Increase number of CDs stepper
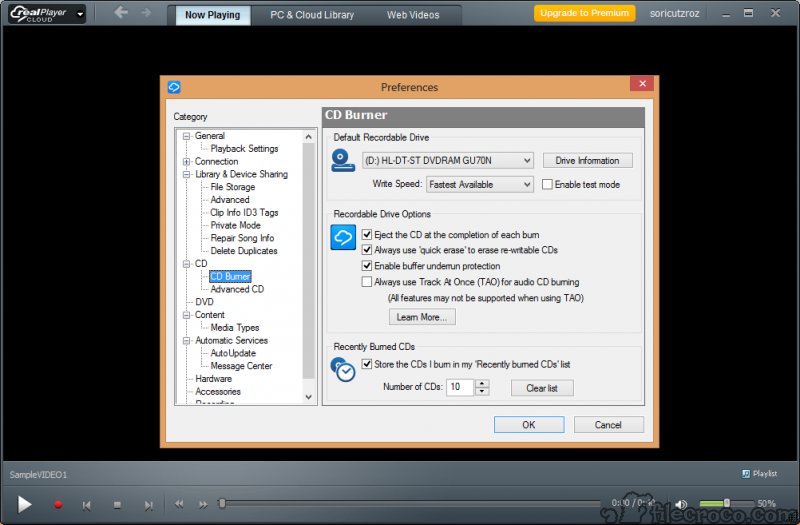 (x=482, y=383)
